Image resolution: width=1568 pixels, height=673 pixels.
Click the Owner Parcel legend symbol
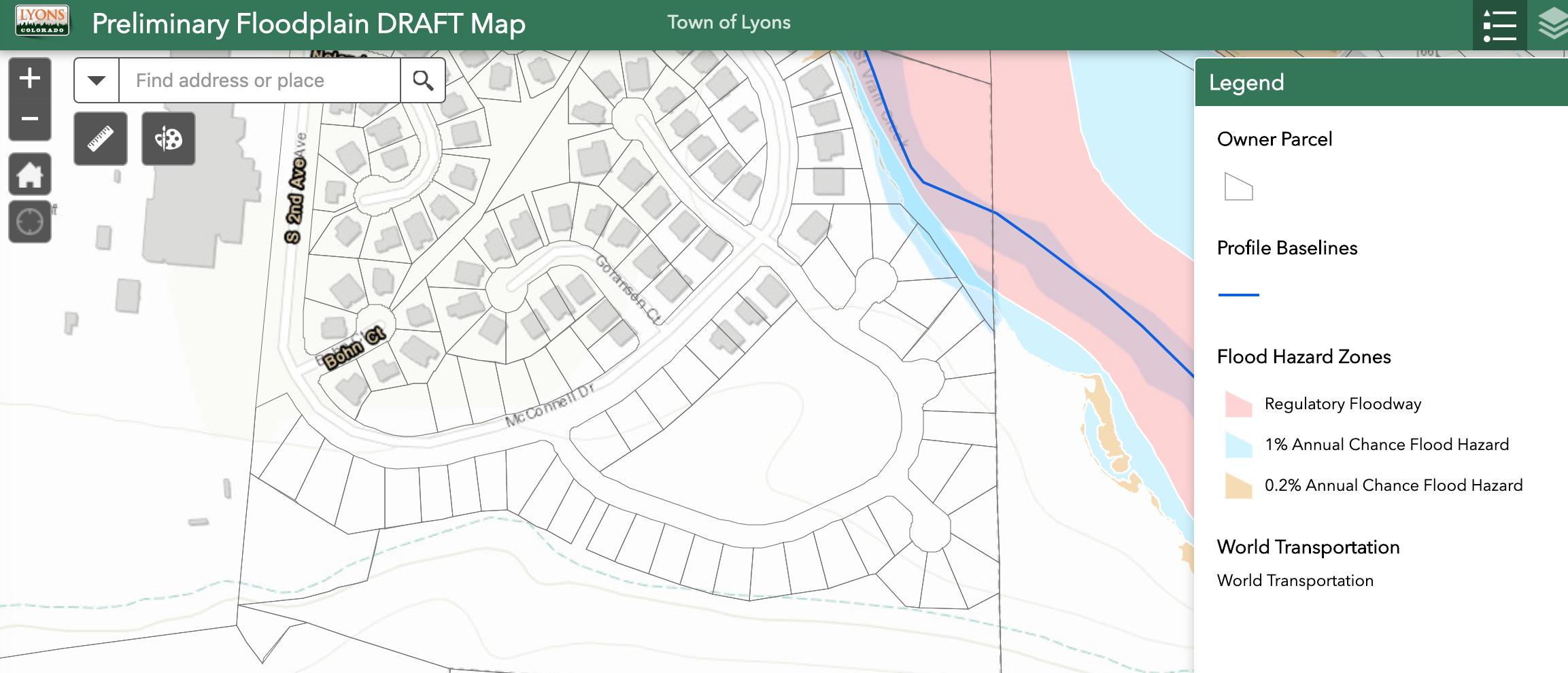click(1238, 187)
